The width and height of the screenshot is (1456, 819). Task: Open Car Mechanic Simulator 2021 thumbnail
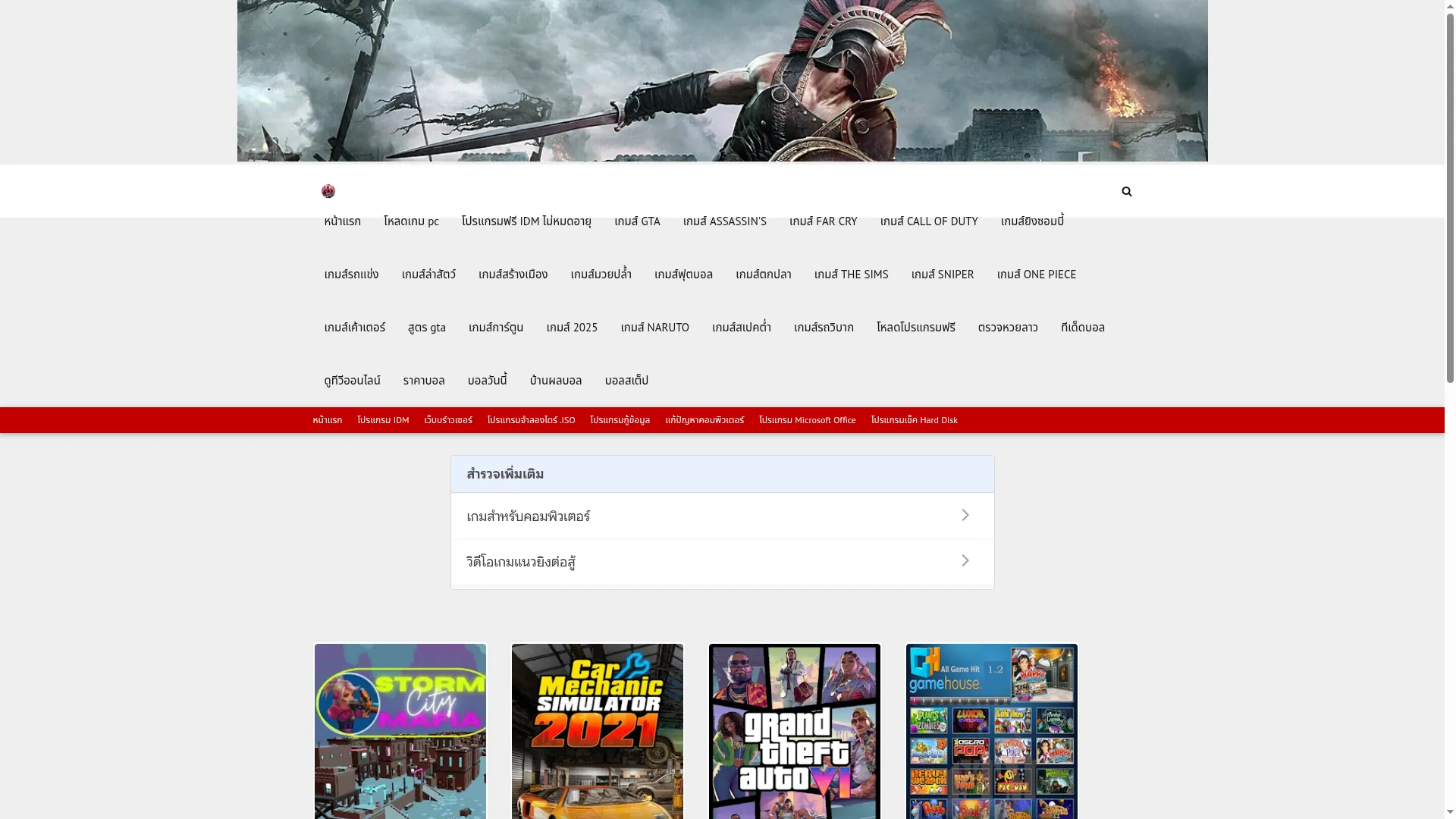point(598,731)
